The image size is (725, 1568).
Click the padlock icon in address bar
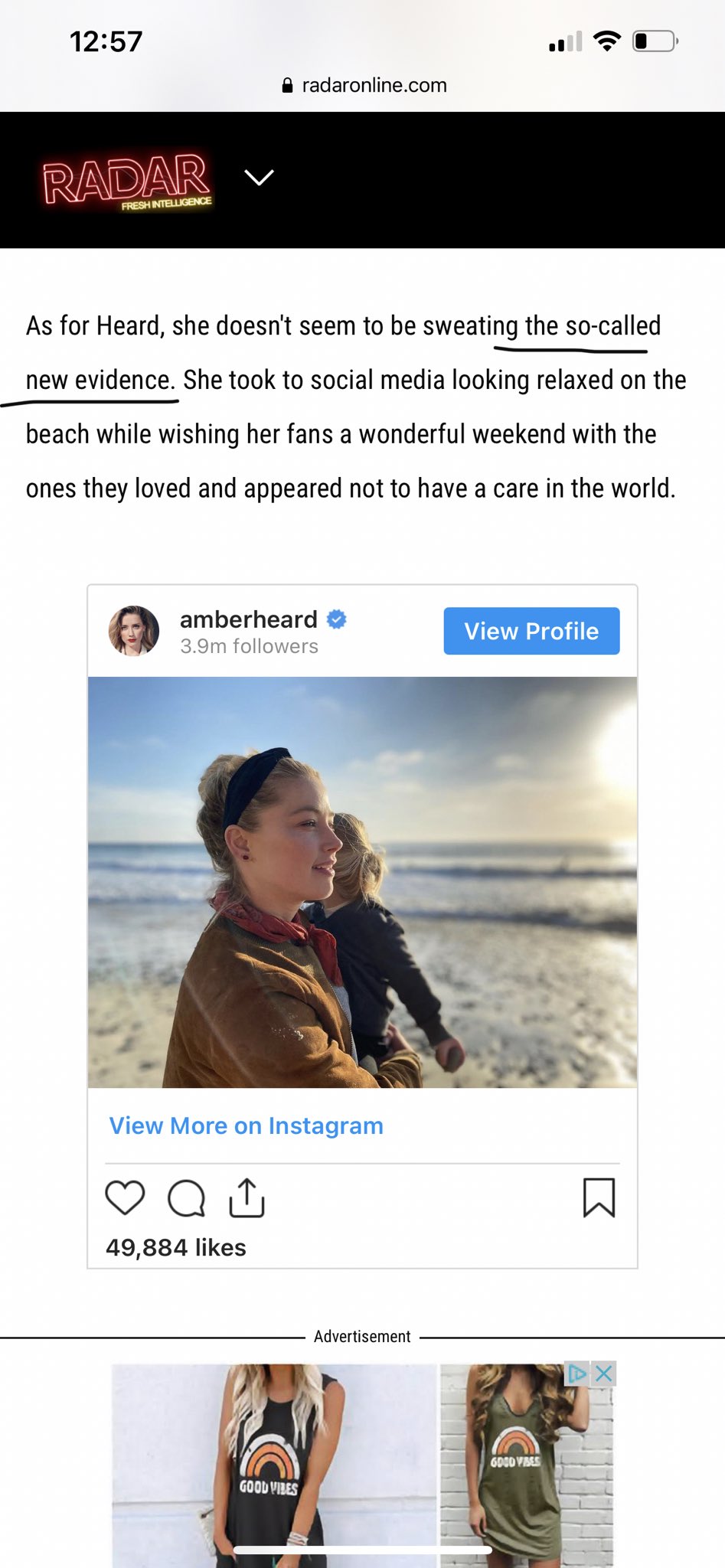(288, 86)
